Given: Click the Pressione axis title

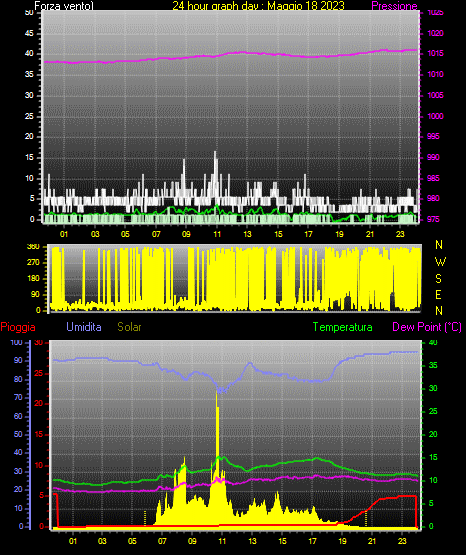Looking at the screenshot, I should click(x=395, y=6).
